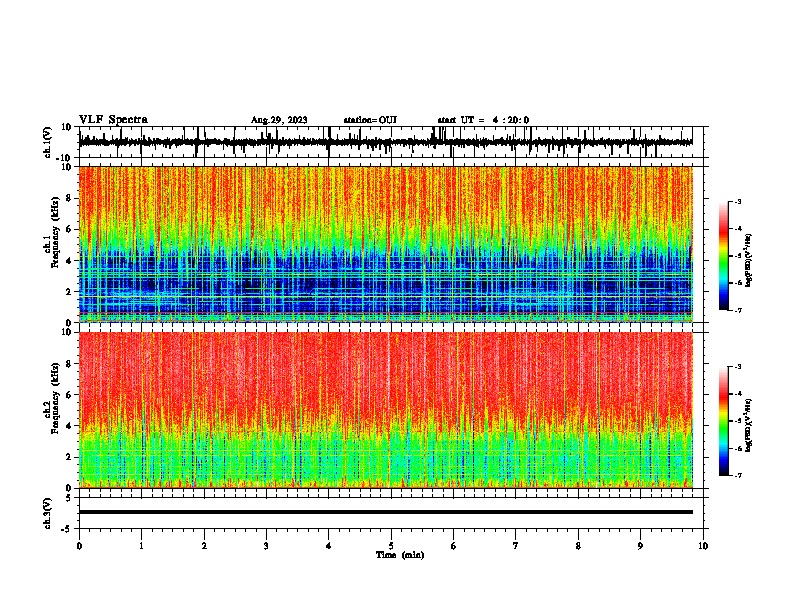This screenshot has height=612, width=792.
Task: Select the ch.1 colorbar log(PSD) label
Action: tap(748, 260)
